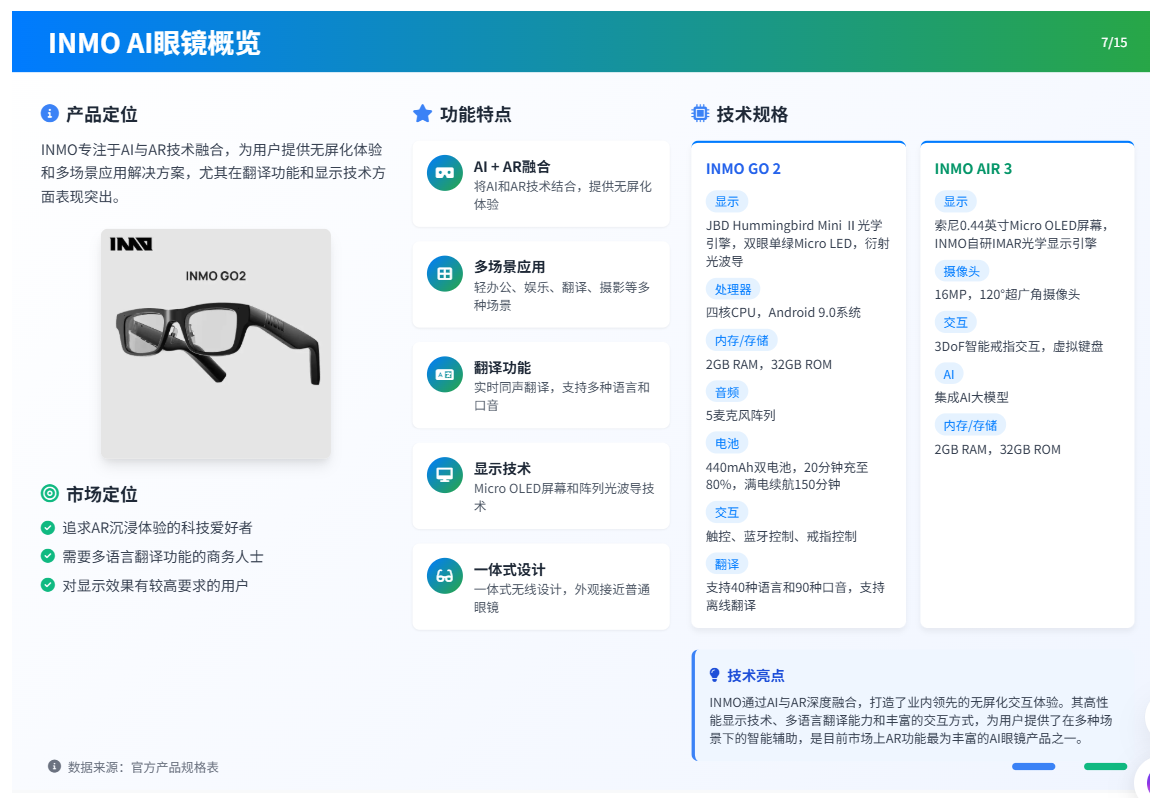This screenshot has height=798, width=1150.
Task: Click the 摄像头 tag in INMO AIR 3
Action: click(962, 271)
